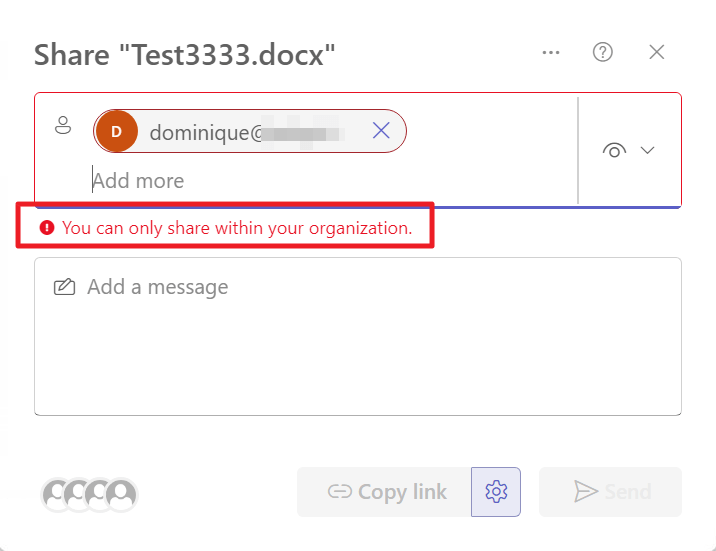Click the person icon beside recipients
Viewport: 716px width, 551px height.
pyautogui.click(x=63, y=126)
